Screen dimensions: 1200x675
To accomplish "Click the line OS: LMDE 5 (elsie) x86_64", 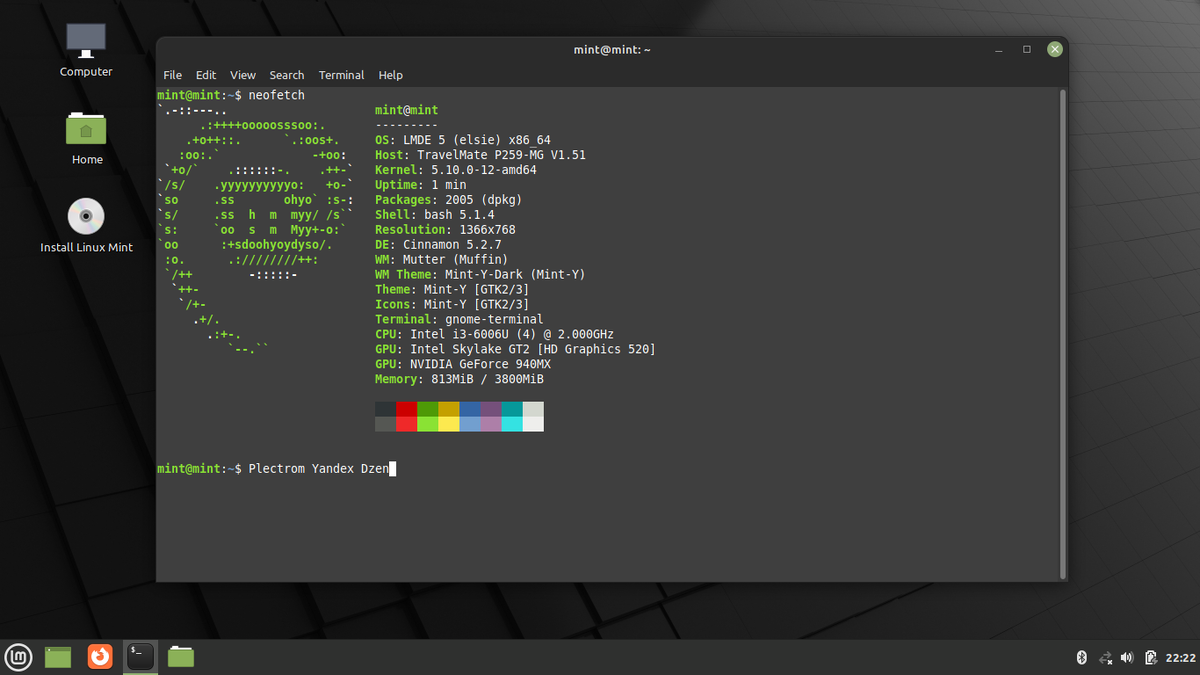I will point(463,140).
